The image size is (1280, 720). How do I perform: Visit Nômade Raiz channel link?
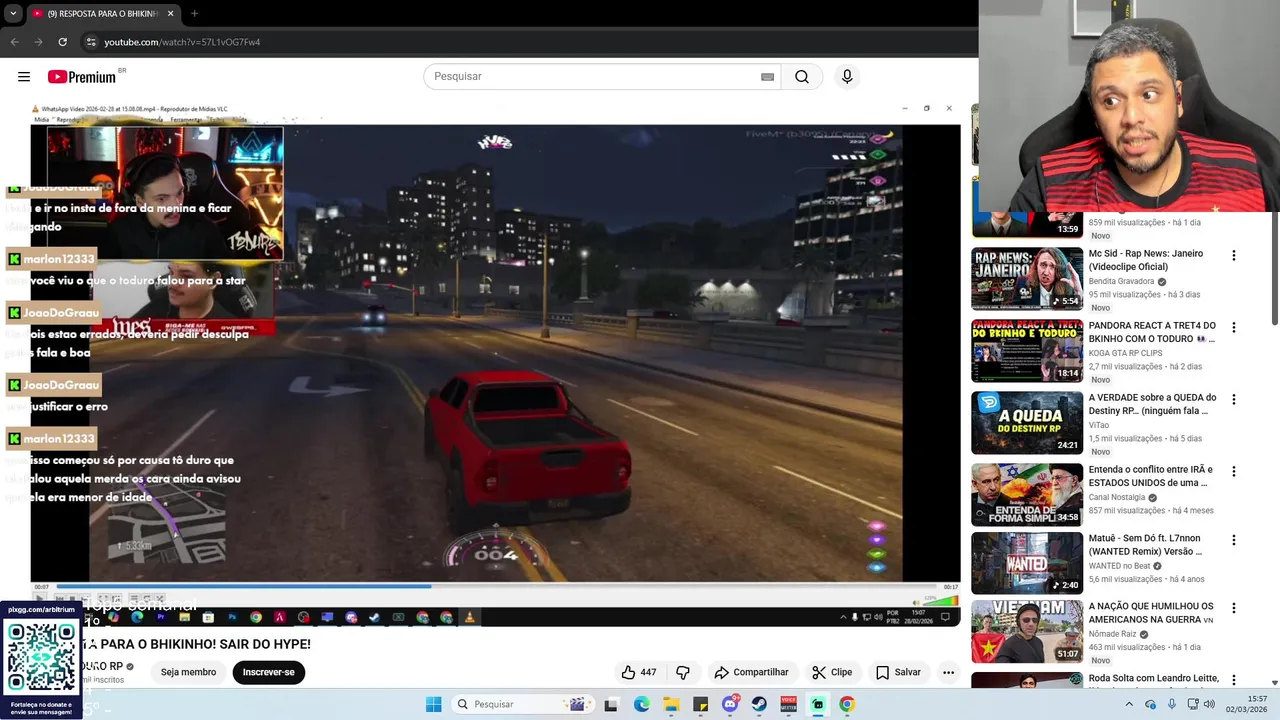coord(1114,634)
